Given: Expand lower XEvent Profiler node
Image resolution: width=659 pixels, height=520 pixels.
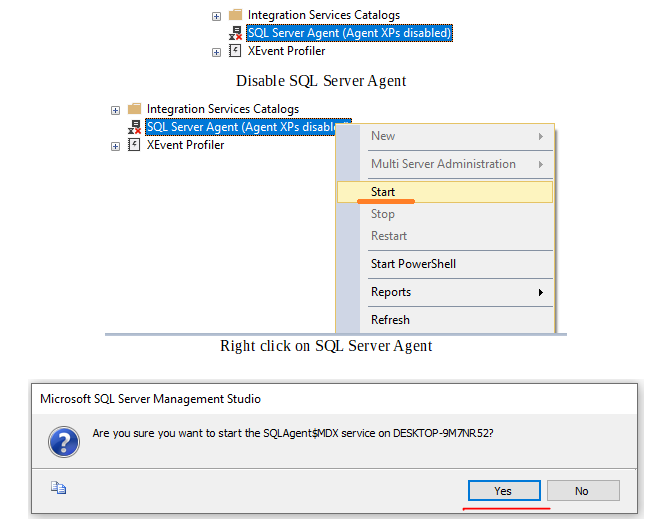Looking at the screenshot, I should (x=115, y=146).
